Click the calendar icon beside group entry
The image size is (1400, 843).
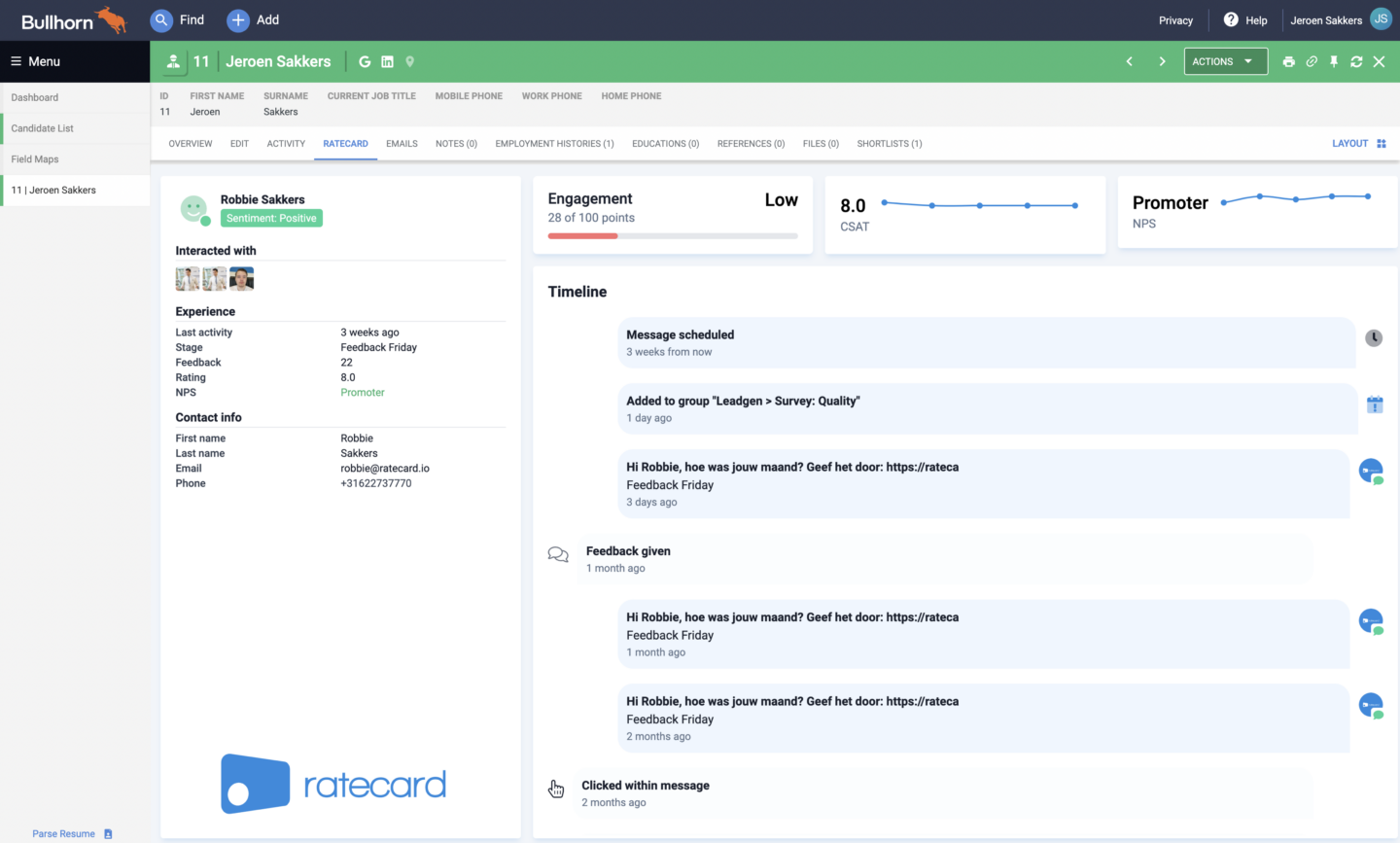1375,404
